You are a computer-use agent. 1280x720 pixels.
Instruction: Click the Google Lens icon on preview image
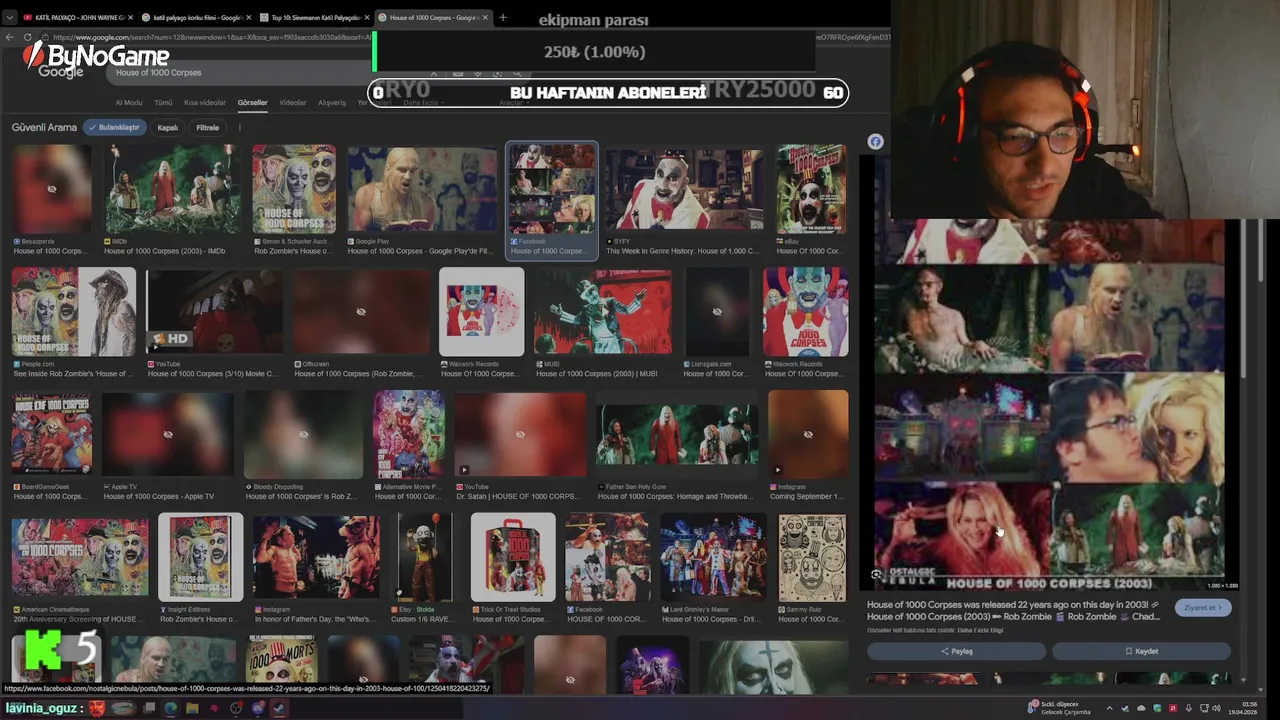point(876,574)
